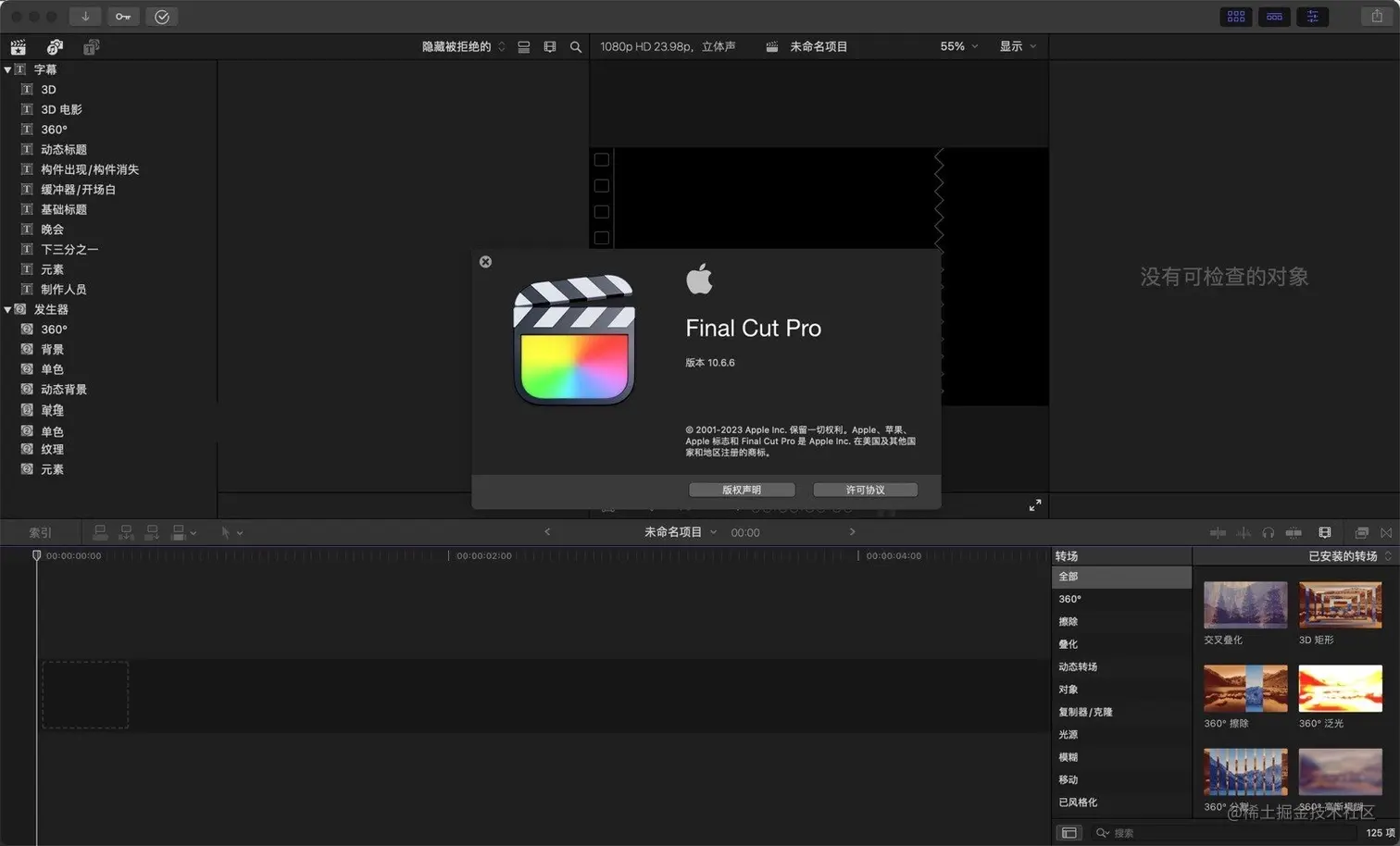Click the 版权声明 button

pyautogui.click(x=742, y=490)
